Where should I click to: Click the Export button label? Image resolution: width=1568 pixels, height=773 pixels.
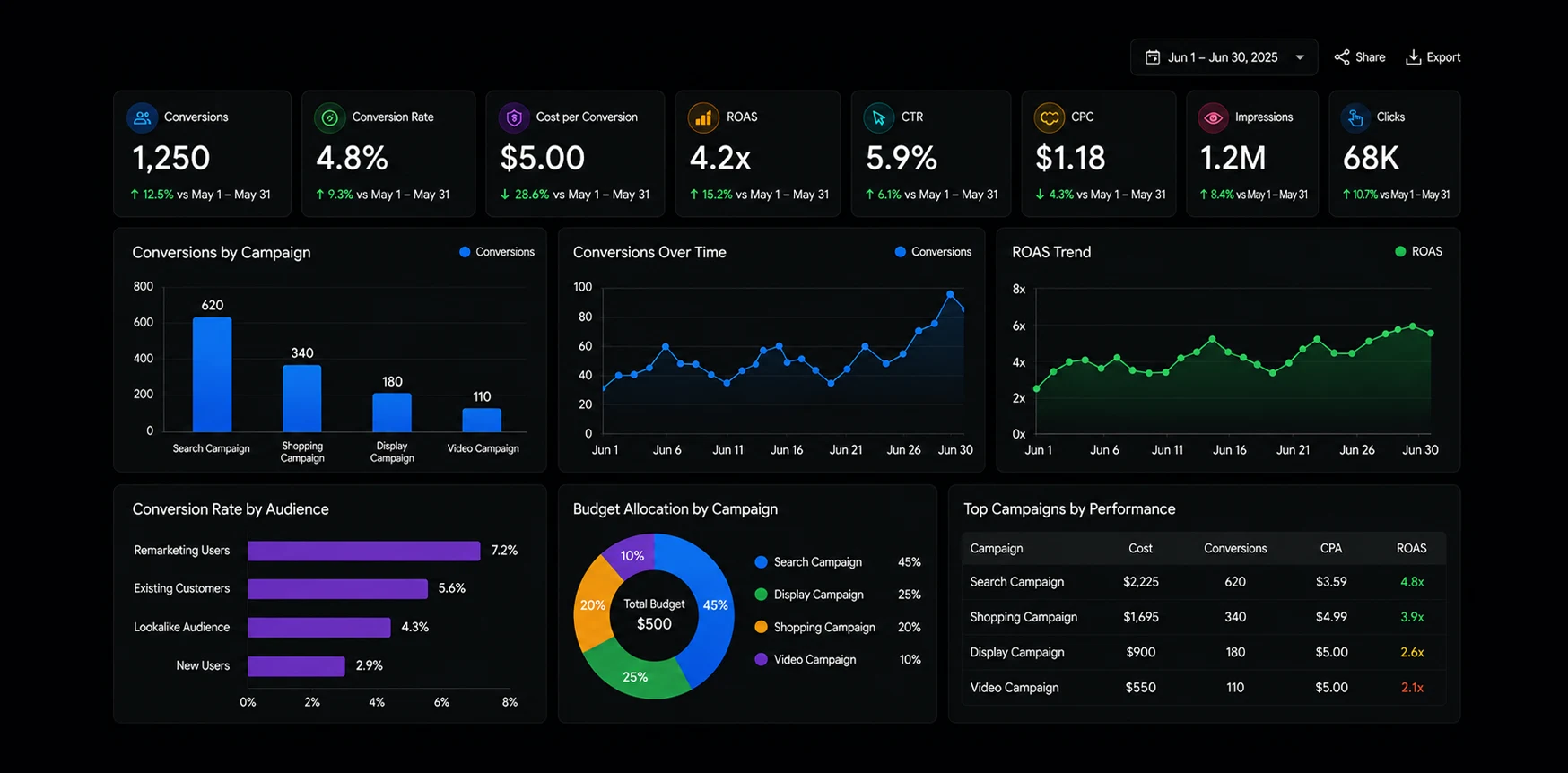(1443, 57)
